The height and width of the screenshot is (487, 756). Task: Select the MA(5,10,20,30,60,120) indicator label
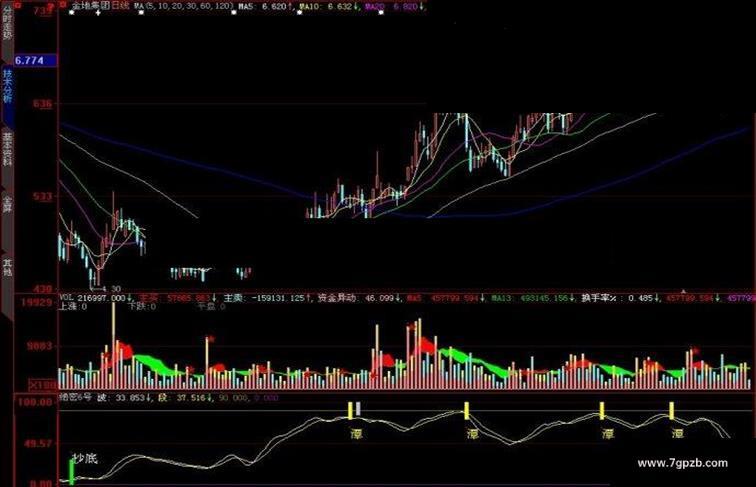[183, 6]
